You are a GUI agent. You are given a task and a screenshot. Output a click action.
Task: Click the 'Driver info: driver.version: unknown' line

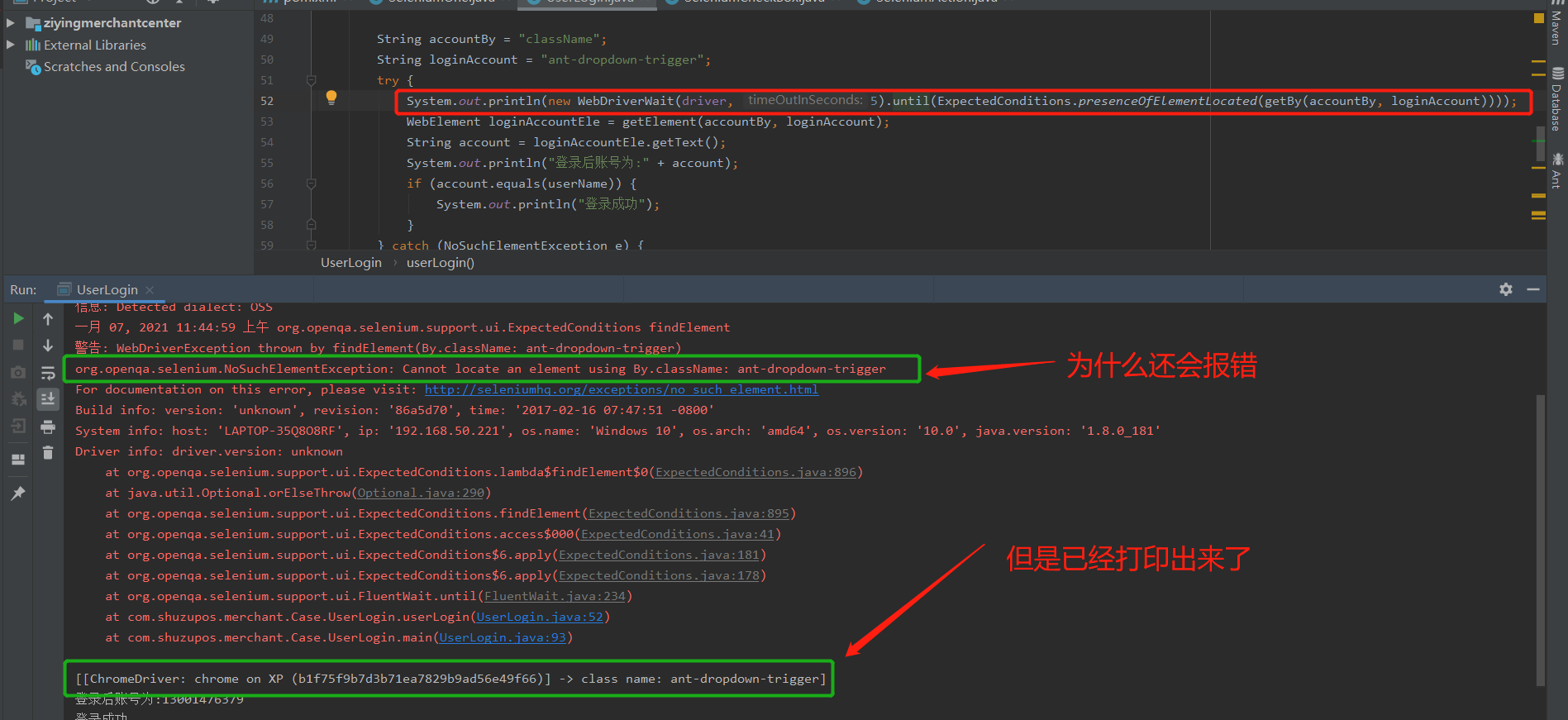coord(209,451)
